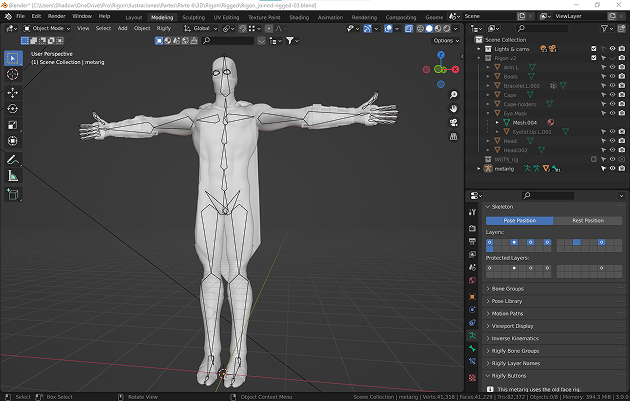Viewport: 630px width, 401px height.
Task: Click the zoom magnifier icon in viewport
Action: pyautogui.click(x=453, y=93)
